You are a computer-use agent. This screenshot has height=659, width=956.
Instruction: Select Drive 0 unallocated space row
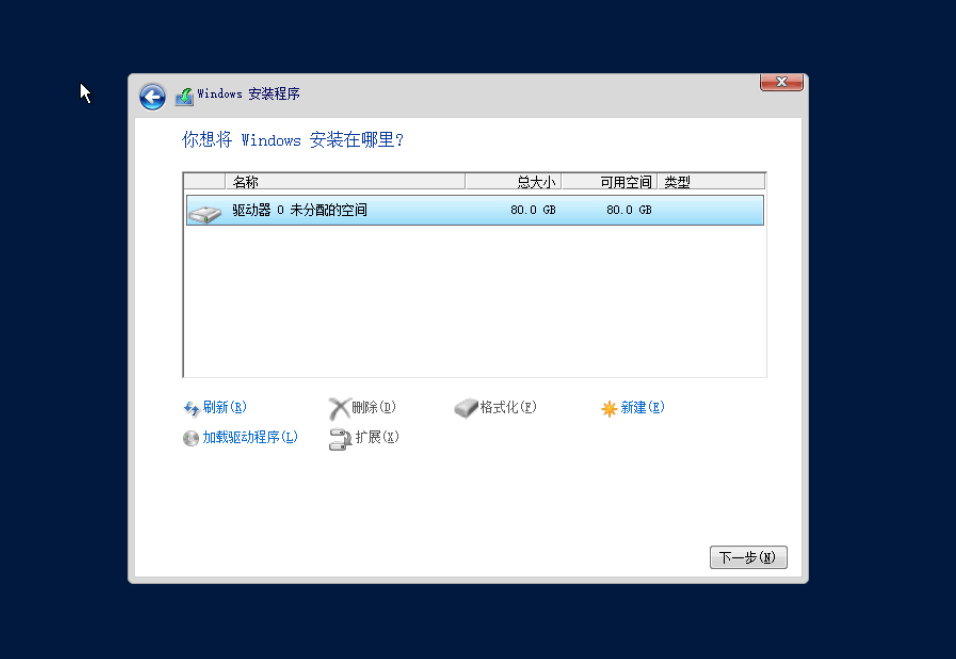[x=474, y=210]
